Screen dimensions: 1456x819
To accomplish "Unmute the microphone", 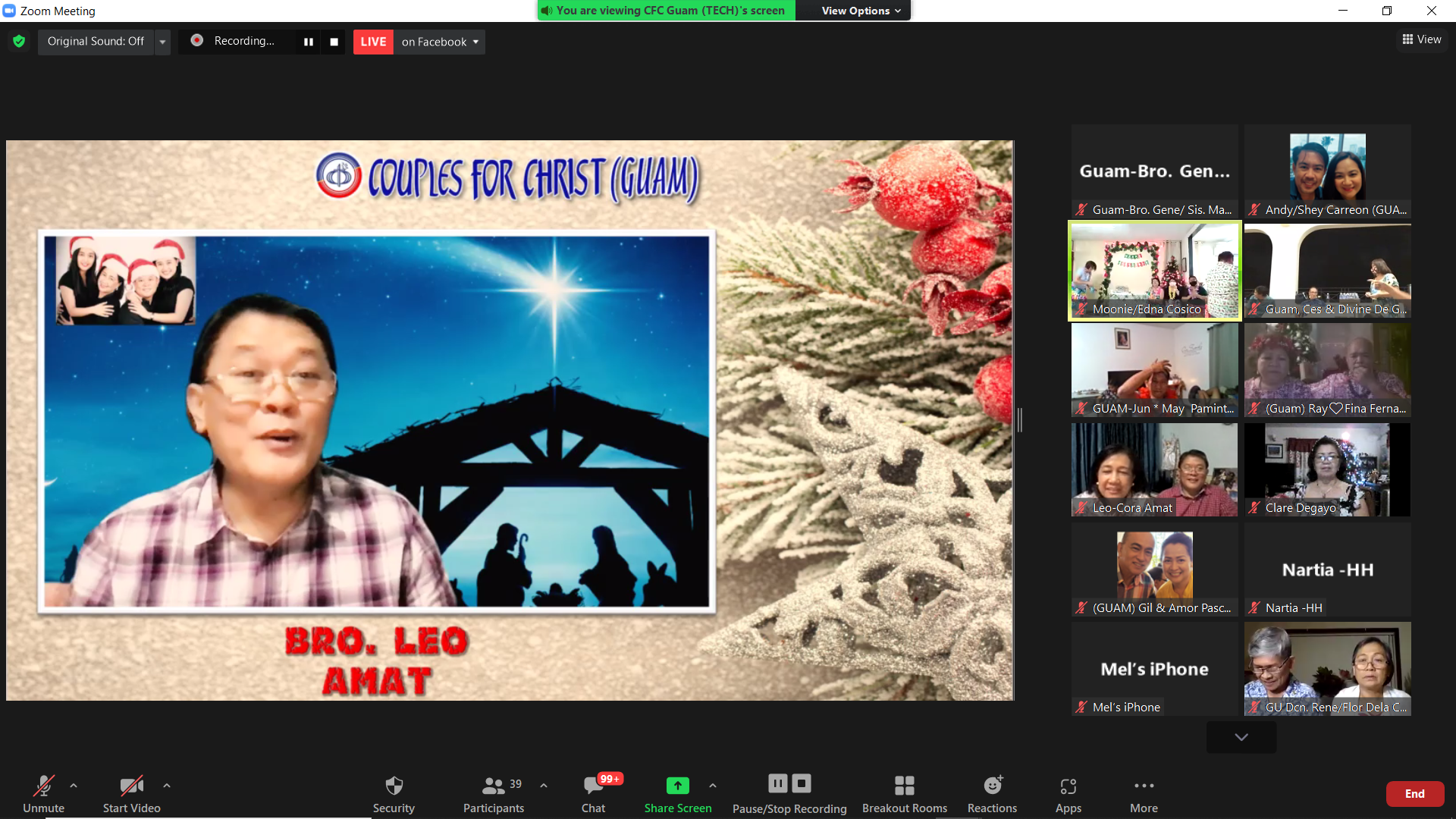I will point(43,794).
